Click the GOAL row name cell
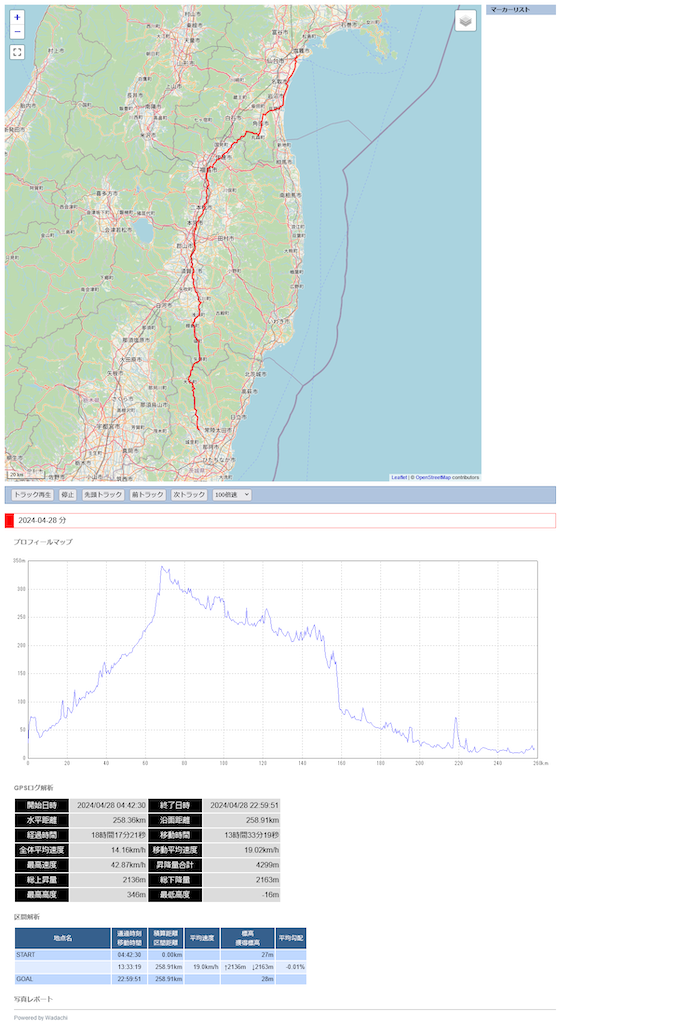This screenshot has width=689, height=1024. click(x=63, y=980)
